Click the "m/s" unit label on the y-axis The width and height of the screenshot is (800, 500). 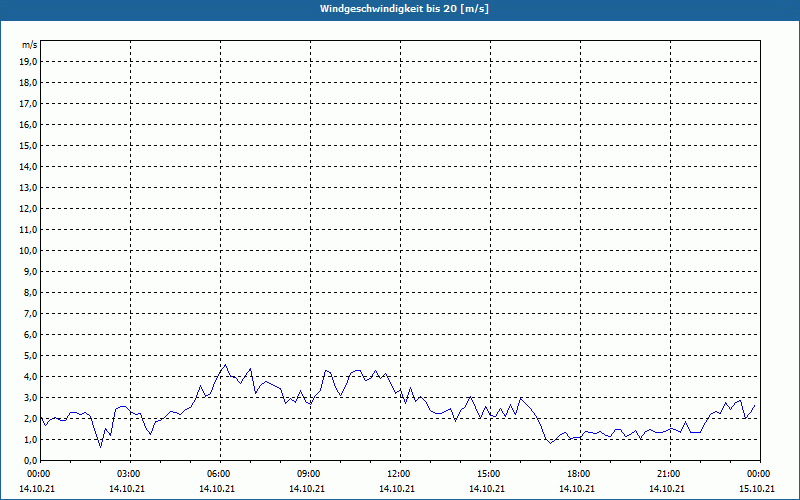[x=30, y=45]
